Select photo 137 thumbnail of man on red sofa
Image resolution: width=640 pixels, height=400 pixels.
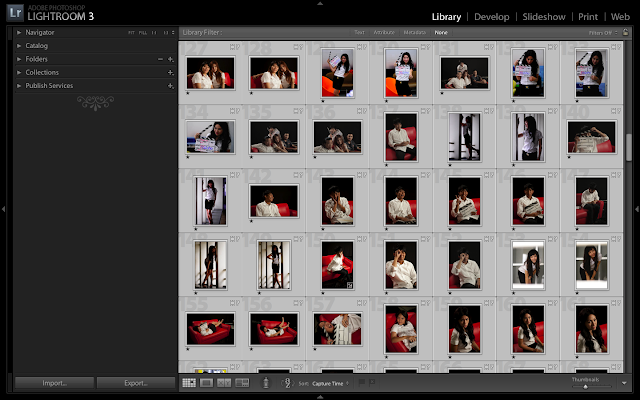click(401, 137)
